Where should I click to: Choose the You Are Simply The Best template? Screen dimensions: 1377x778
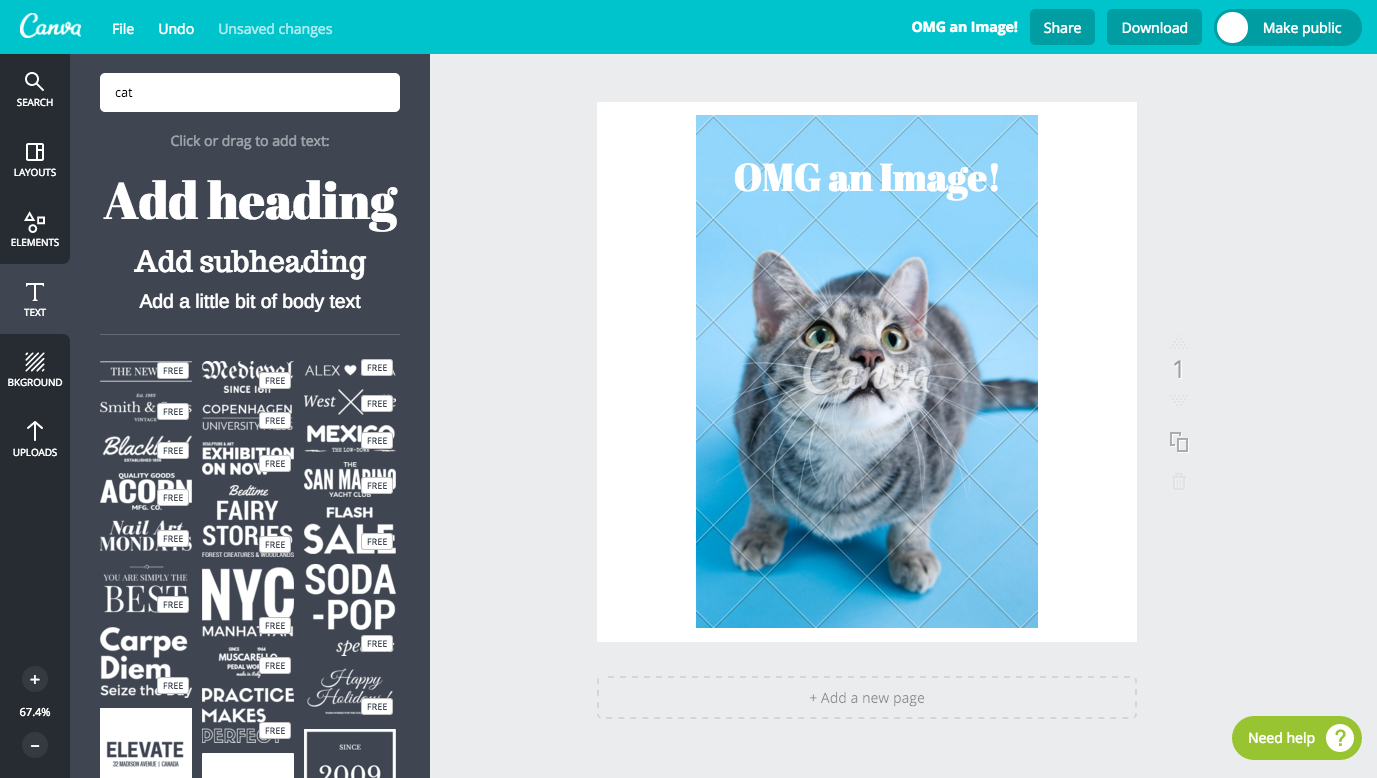click(146, 590)
